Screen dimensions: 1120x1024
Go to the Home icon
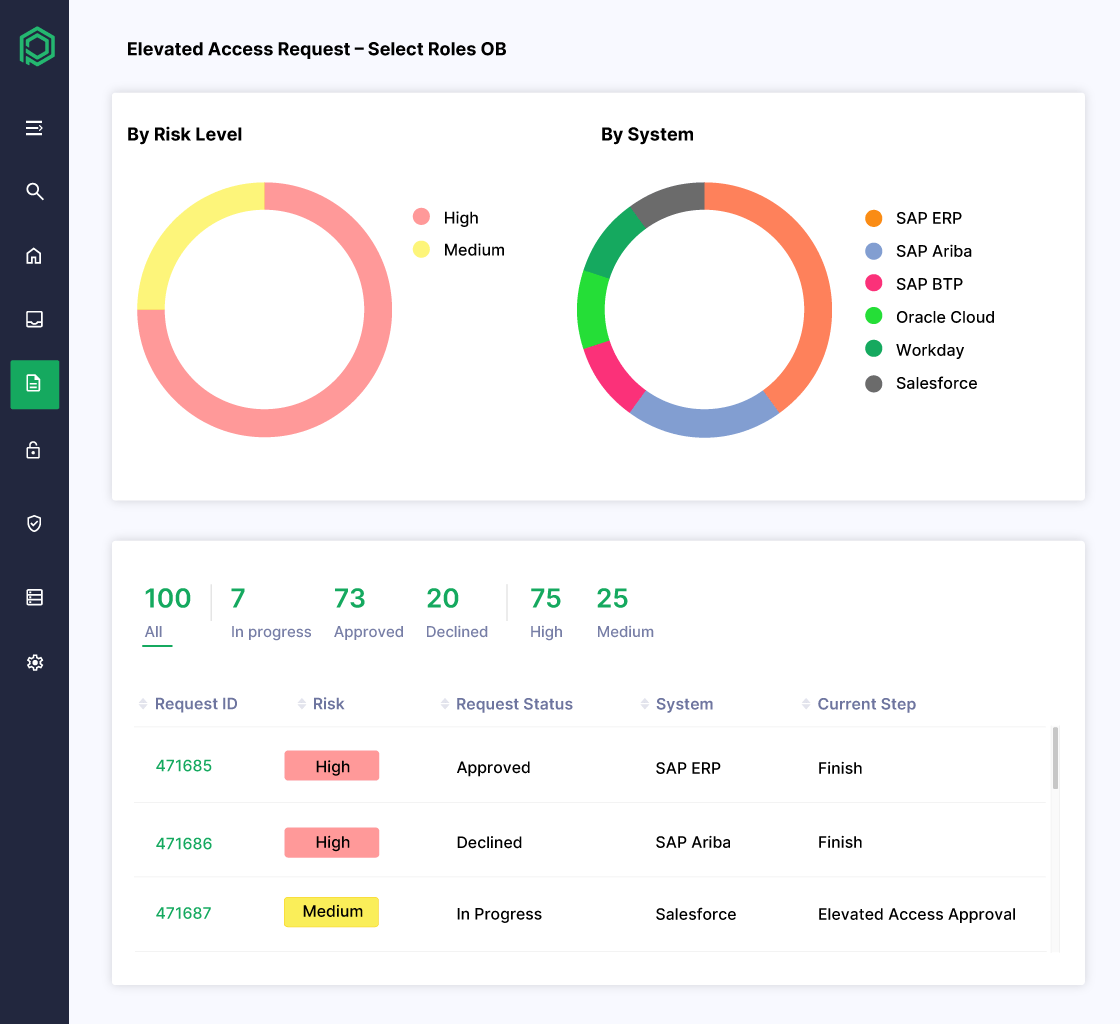[x=34, y=256]
